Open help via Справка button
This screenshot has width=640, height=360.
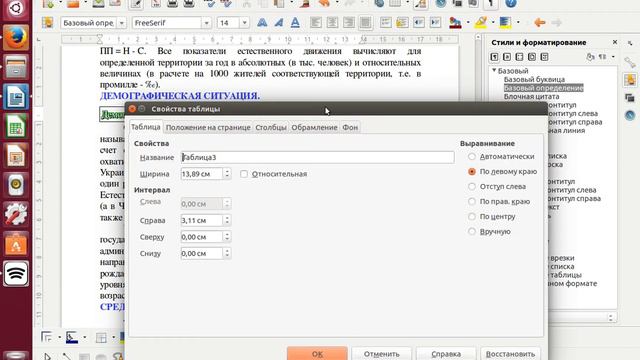tap(446, 353)
